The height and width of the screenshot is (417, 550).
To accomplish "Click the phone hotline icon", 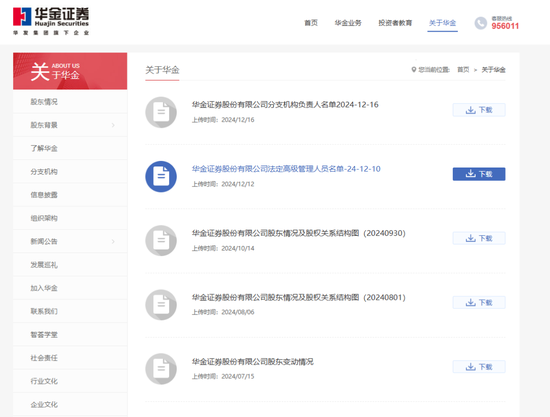I will coord(481,23).
